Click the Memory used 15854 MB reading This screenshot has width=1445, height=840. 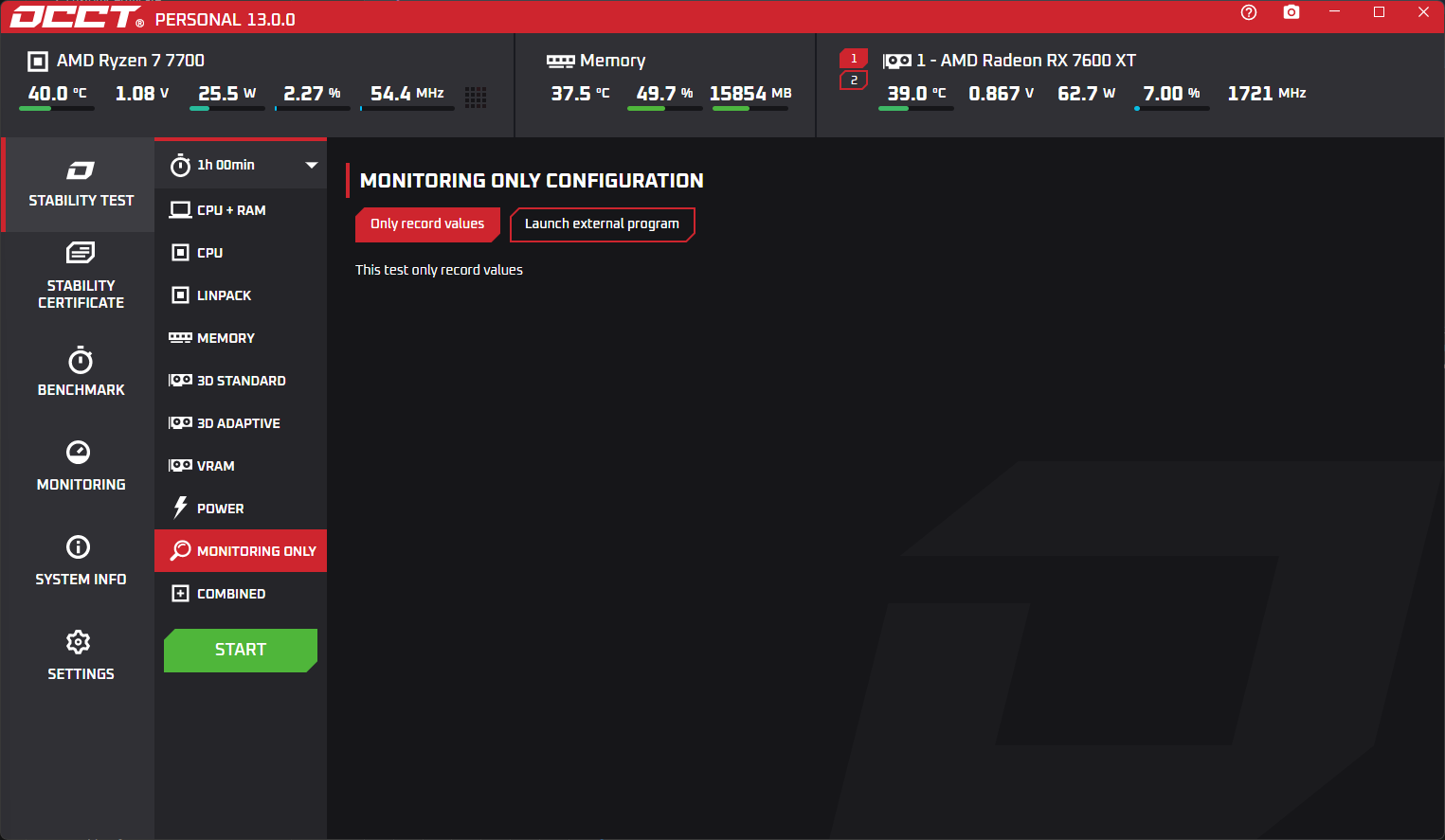(750, 94)
